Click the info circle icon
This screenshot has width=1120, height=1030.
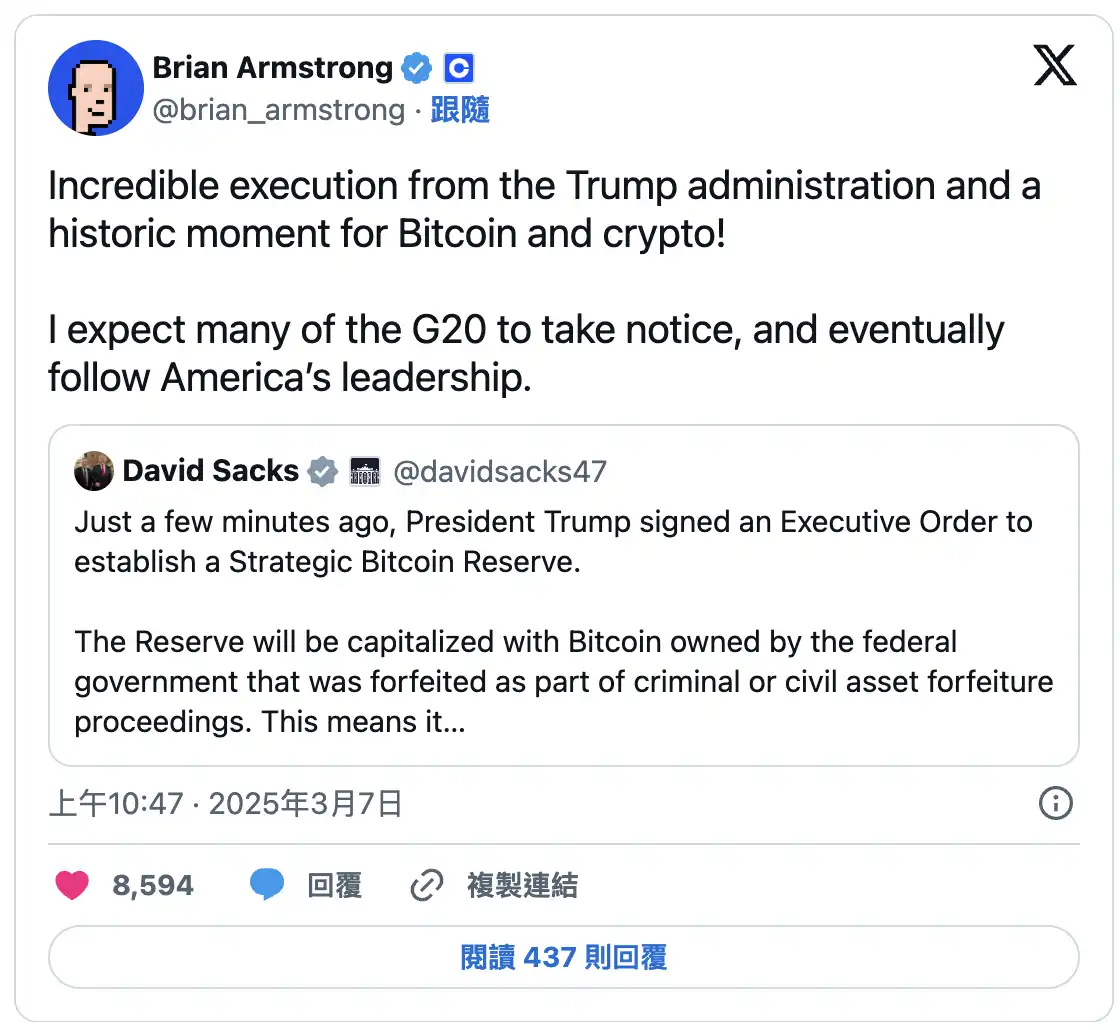pos(1056,803)
